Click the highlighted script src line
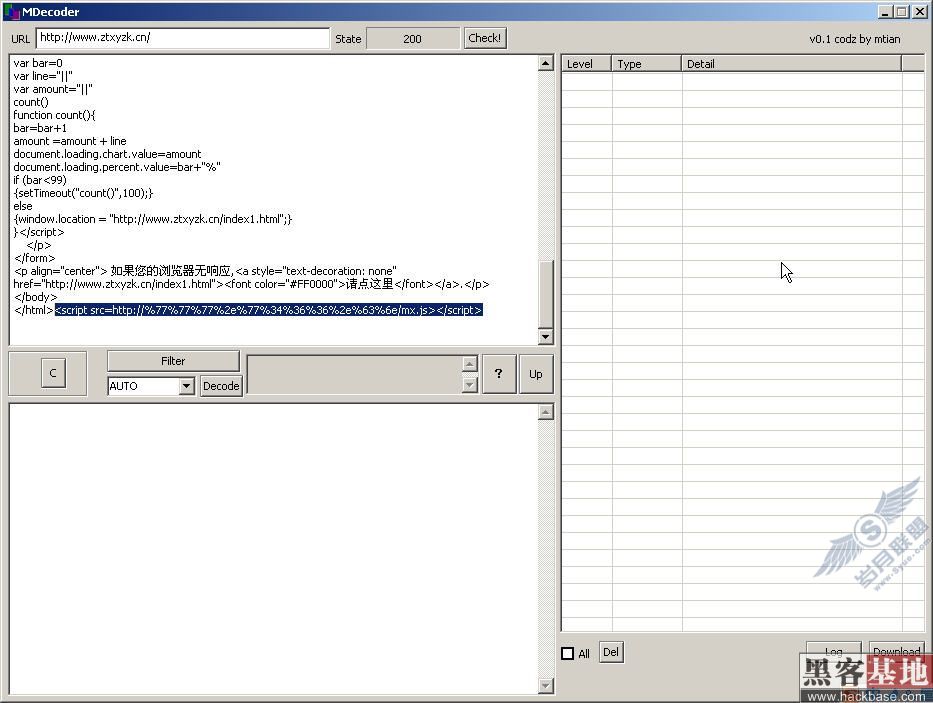This screenshot has width=933, height=703. [x=268, y=310]
